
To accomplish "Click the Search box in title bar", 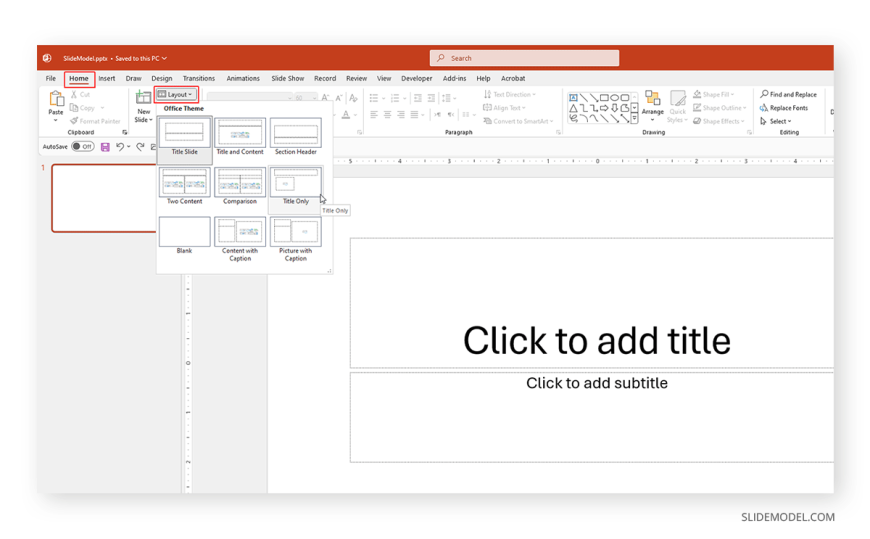I will click(524, 58).
